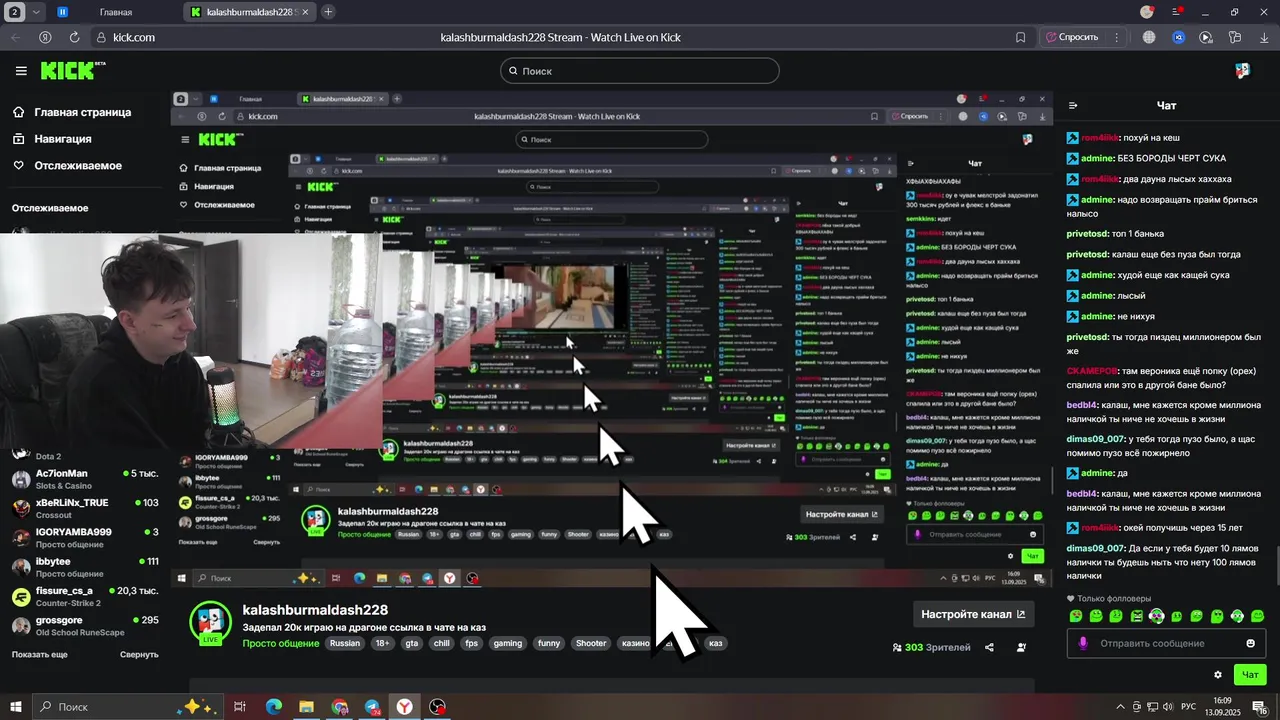Click the globe extension icon in toolbar

point(1149,37)
